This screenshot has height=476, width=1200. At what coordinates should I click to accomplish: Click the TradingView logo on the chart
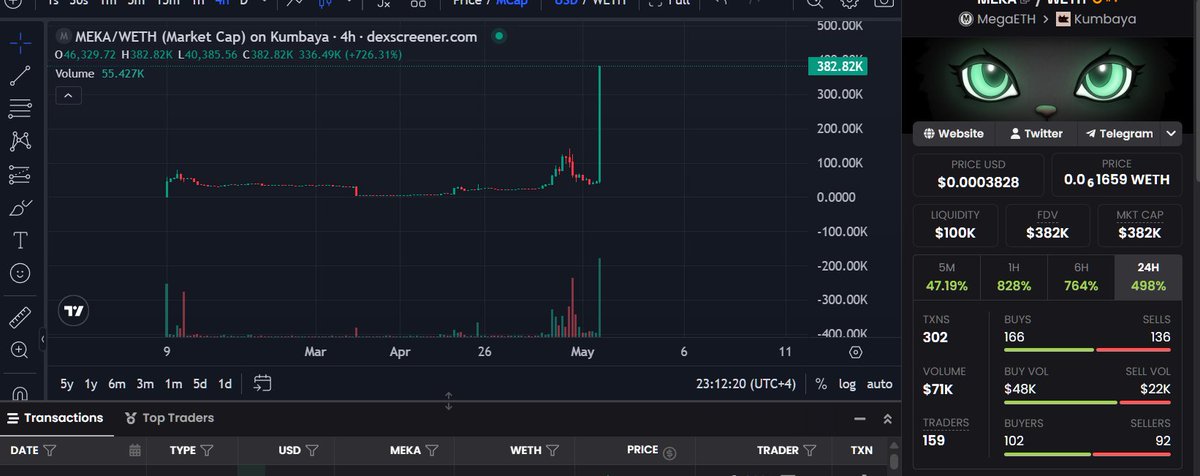click(73, 311)
